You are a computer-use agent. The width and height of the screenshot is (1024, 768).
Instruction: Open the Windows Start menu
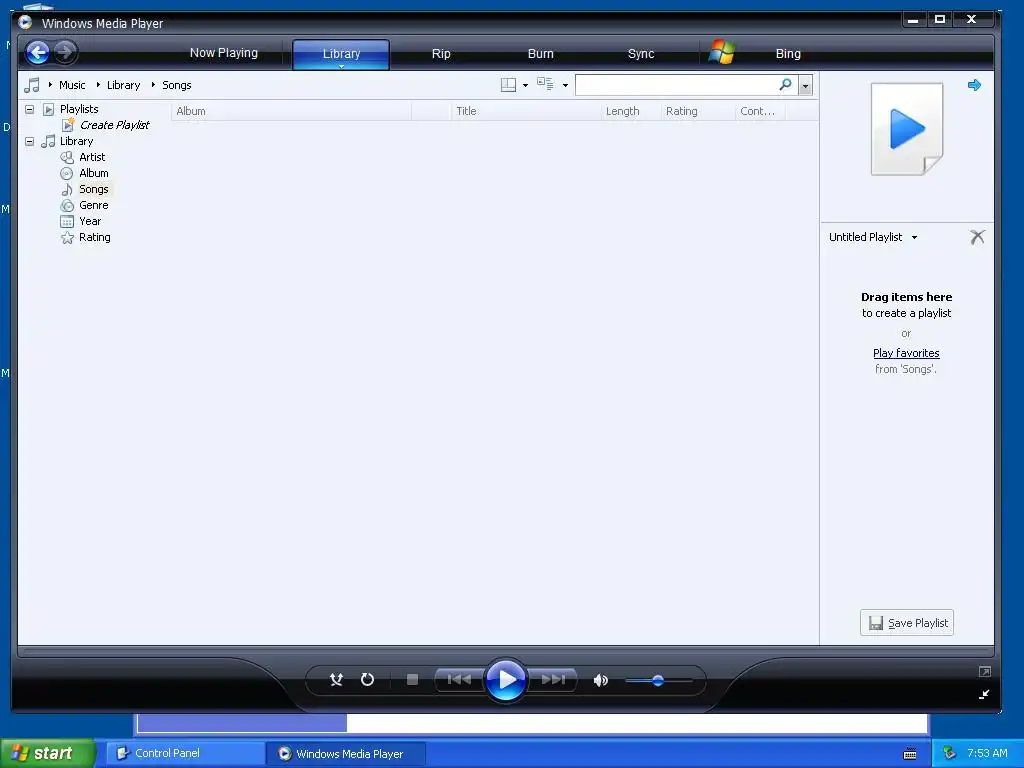48,753
